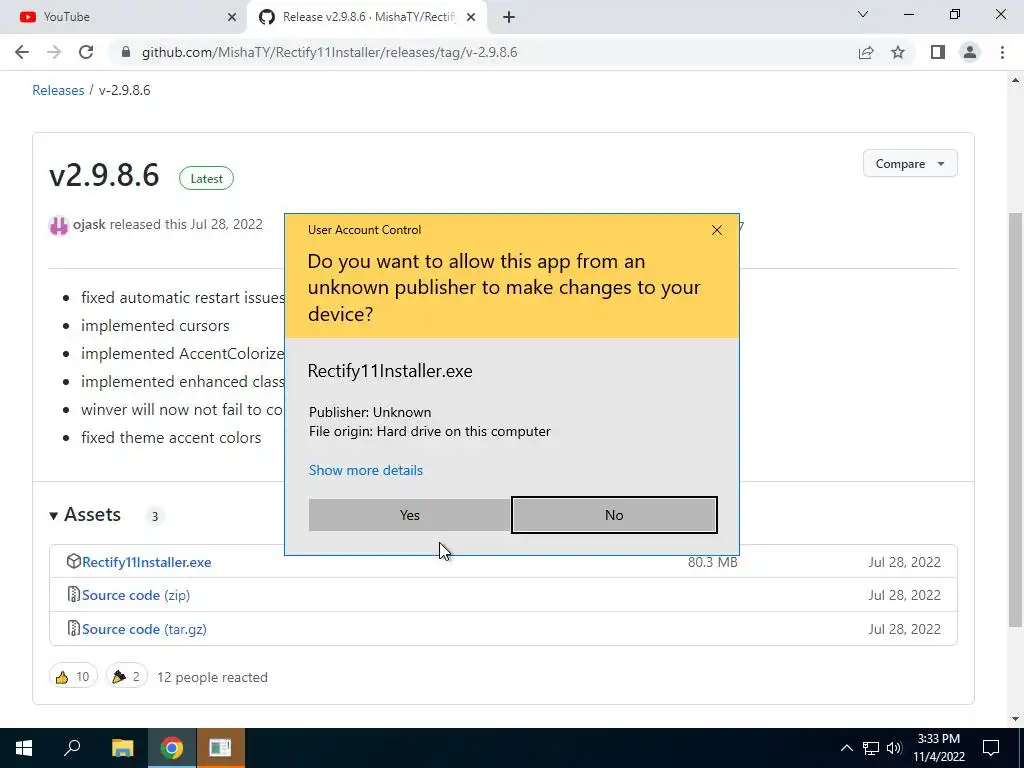The image size is (1024, 768).
Task: Open File Explorer from taskbar
Action: (x=122, y=748)
